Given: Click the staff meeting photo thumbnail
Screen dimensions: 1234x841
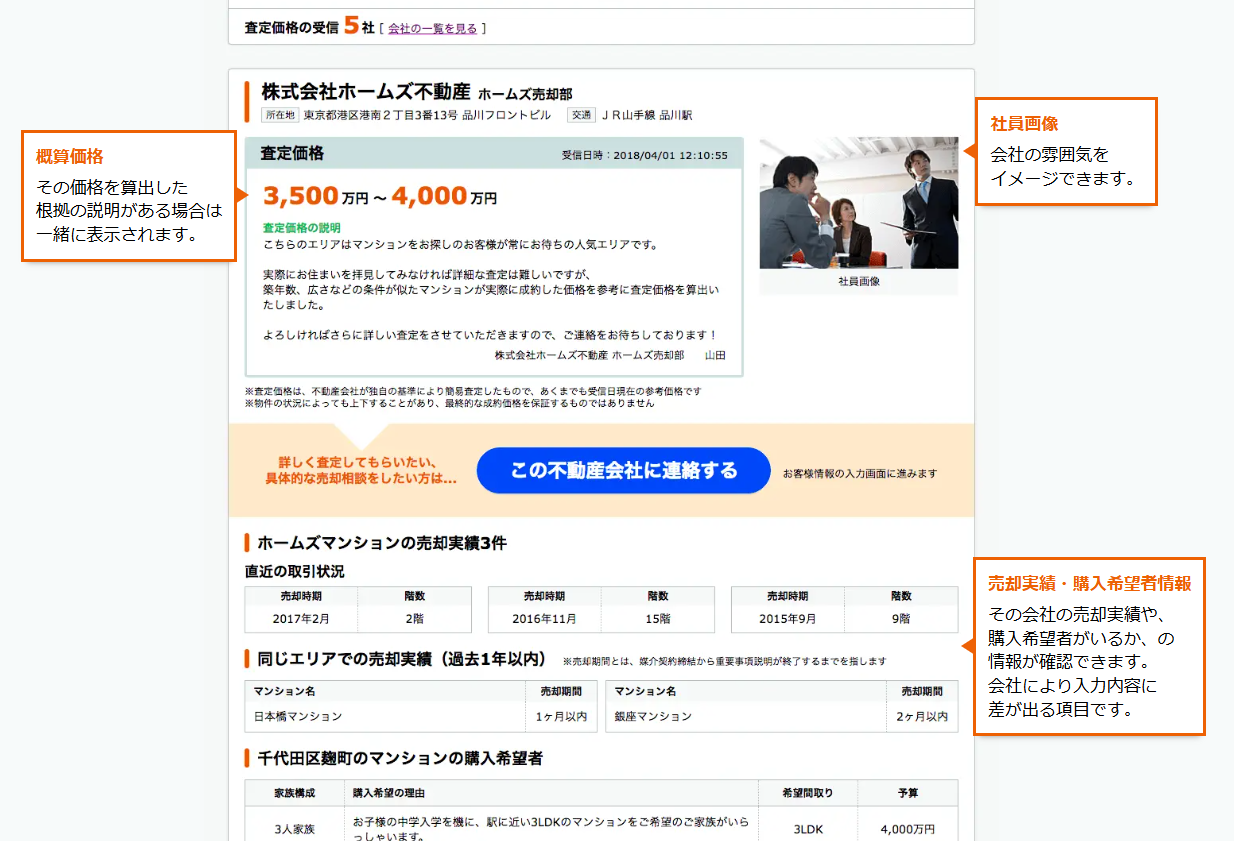Looking at the screenshot, I should 858,203.
